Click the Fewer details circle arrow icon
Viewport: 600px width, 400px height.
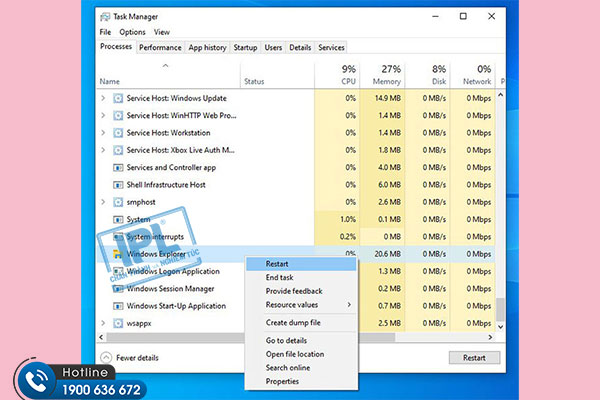106,358
